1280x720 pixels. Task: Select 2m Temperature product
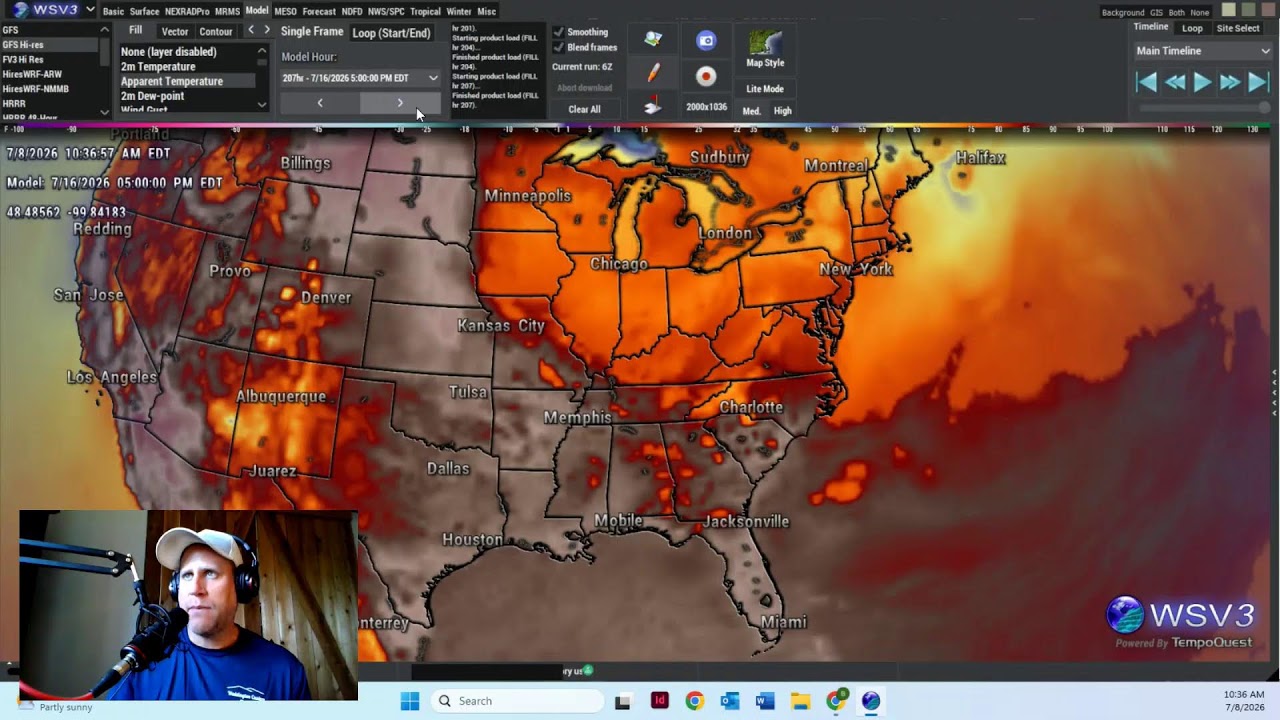(158, 67)
